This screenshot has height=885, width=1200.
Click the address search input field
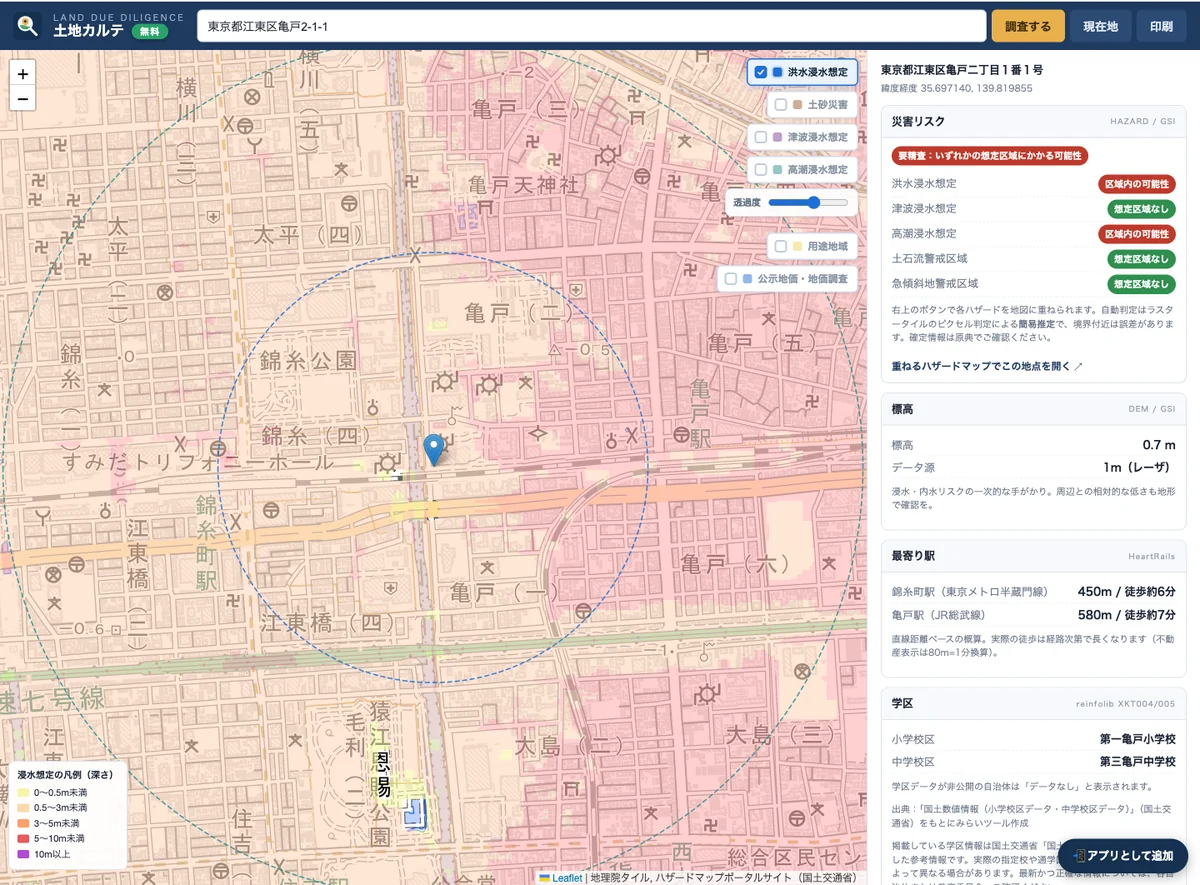point(592,26)
